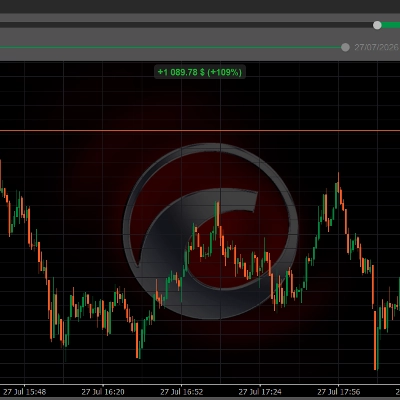Click the 27 Jul 17:56 time axis label

[339, 392]
